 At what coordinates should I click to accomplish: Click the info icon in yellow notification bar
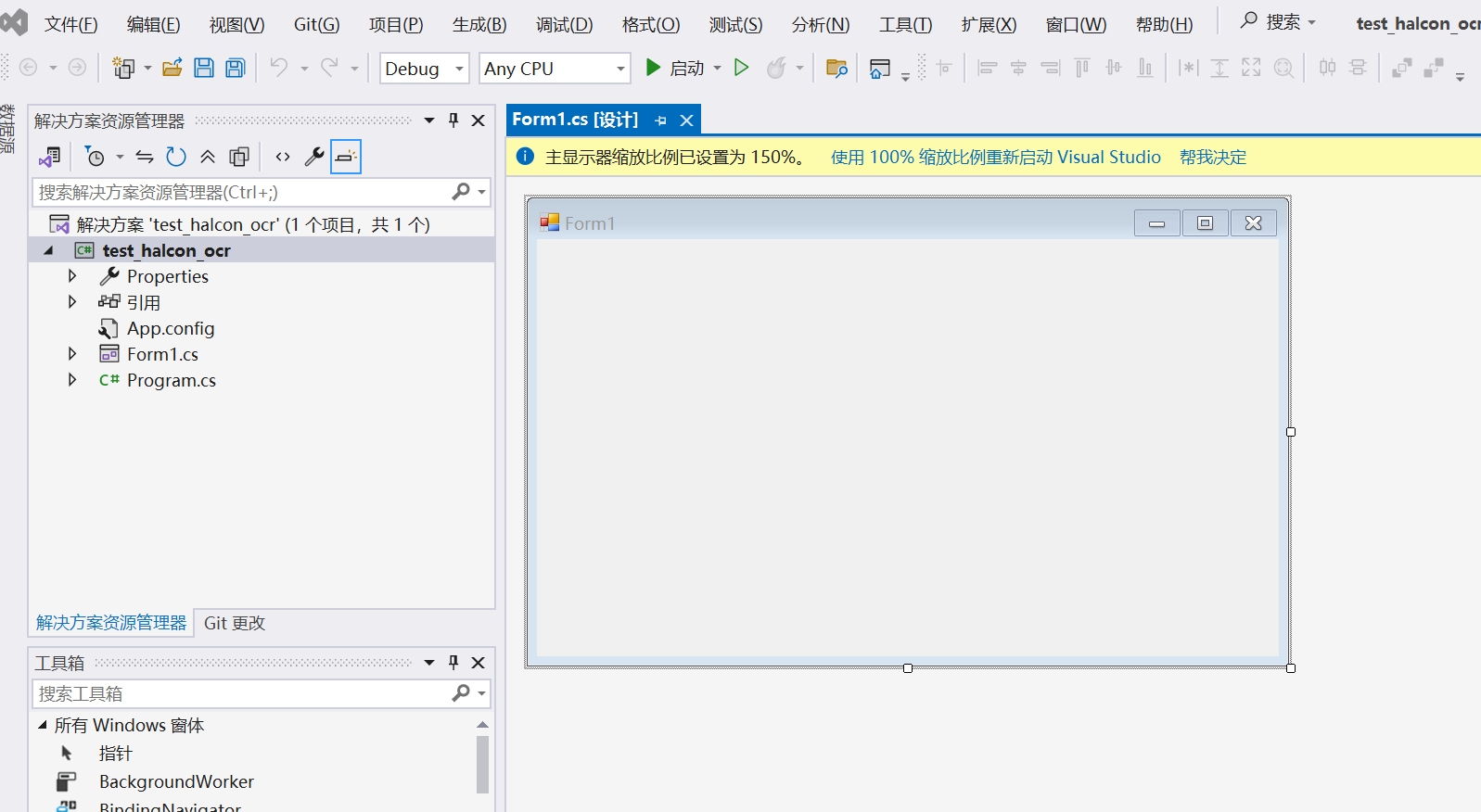tap(525, 157)
